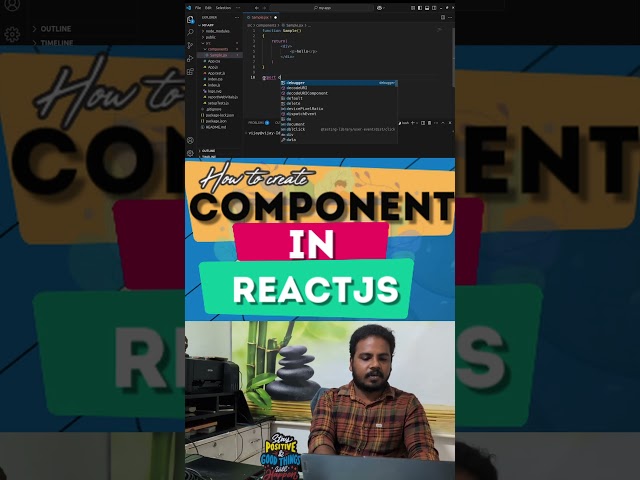The height and width of the screenshot is (480, 640).
Task: Split the editor to the right
Action: 443,17
